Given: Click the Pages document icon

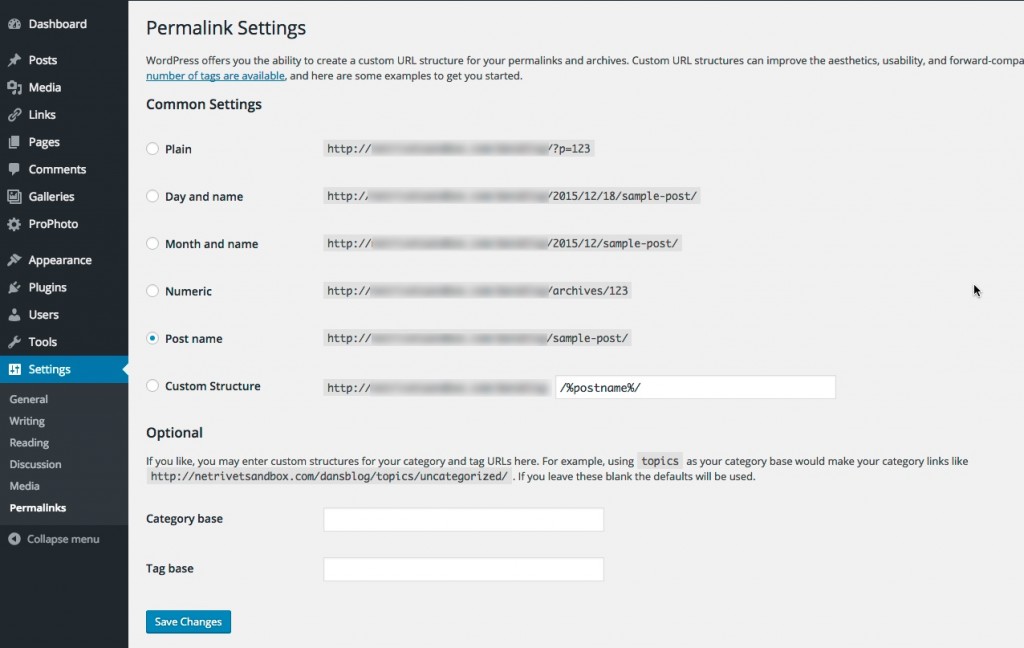Looking at the screenshot, I should [x=14, y=142].
